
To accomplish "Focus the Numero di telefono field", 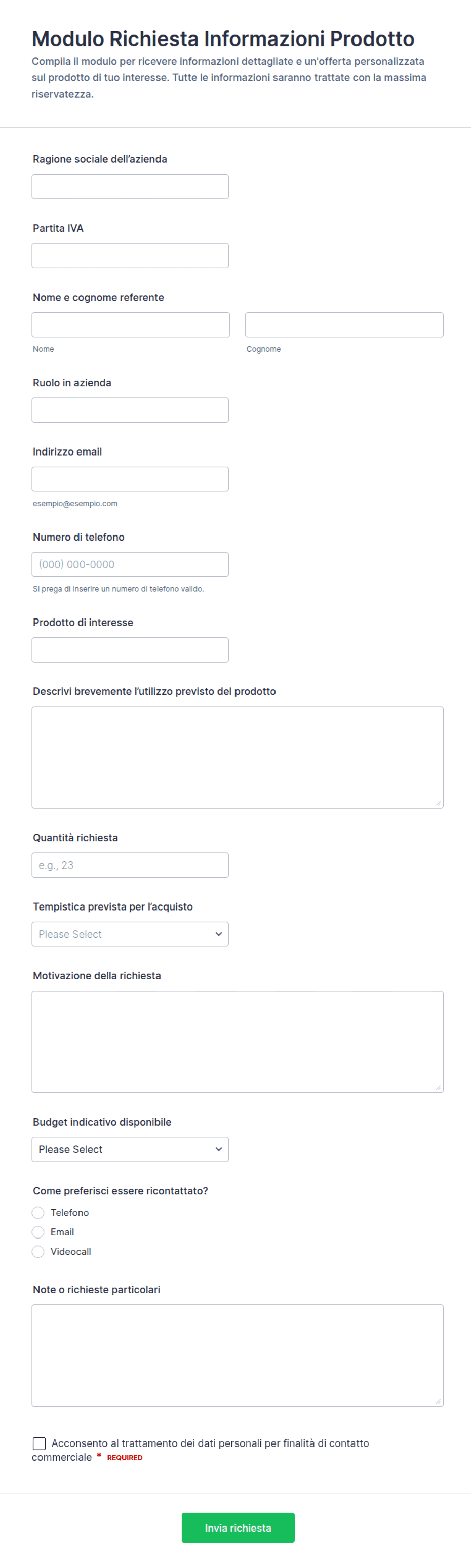I will click(x=130, y=564).
